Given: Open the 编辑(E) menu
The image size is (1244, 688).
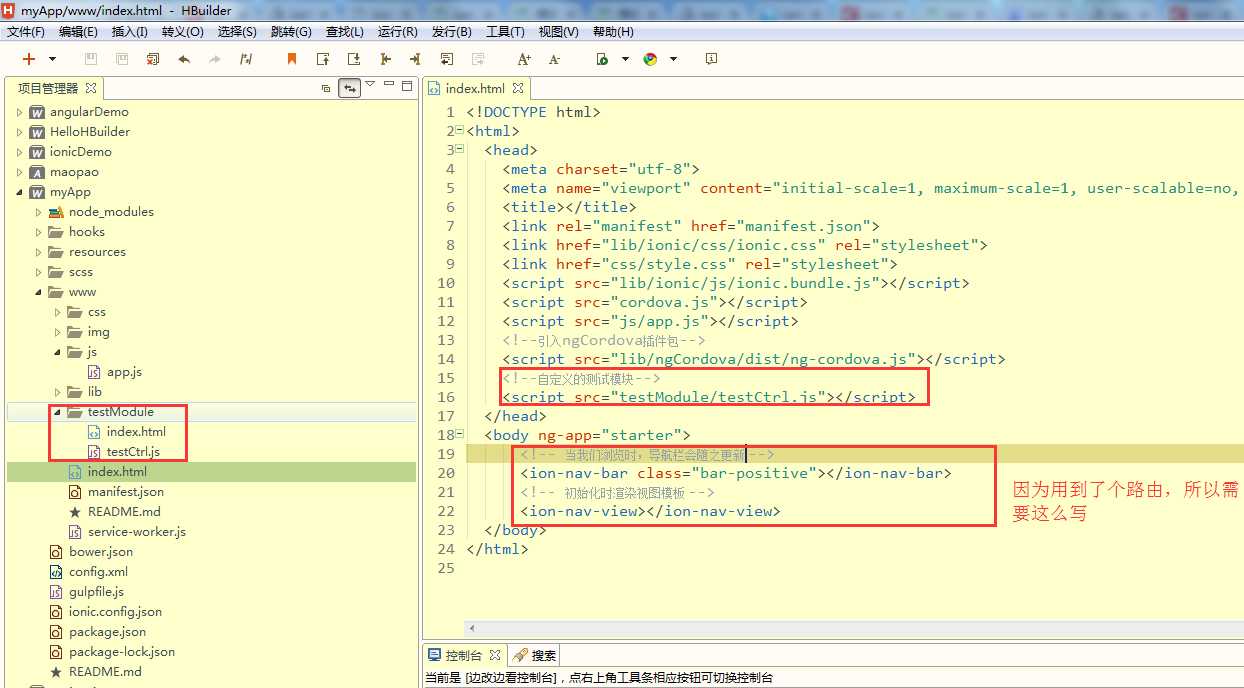Looking at the screenshot, I should [x=78, y=32].
